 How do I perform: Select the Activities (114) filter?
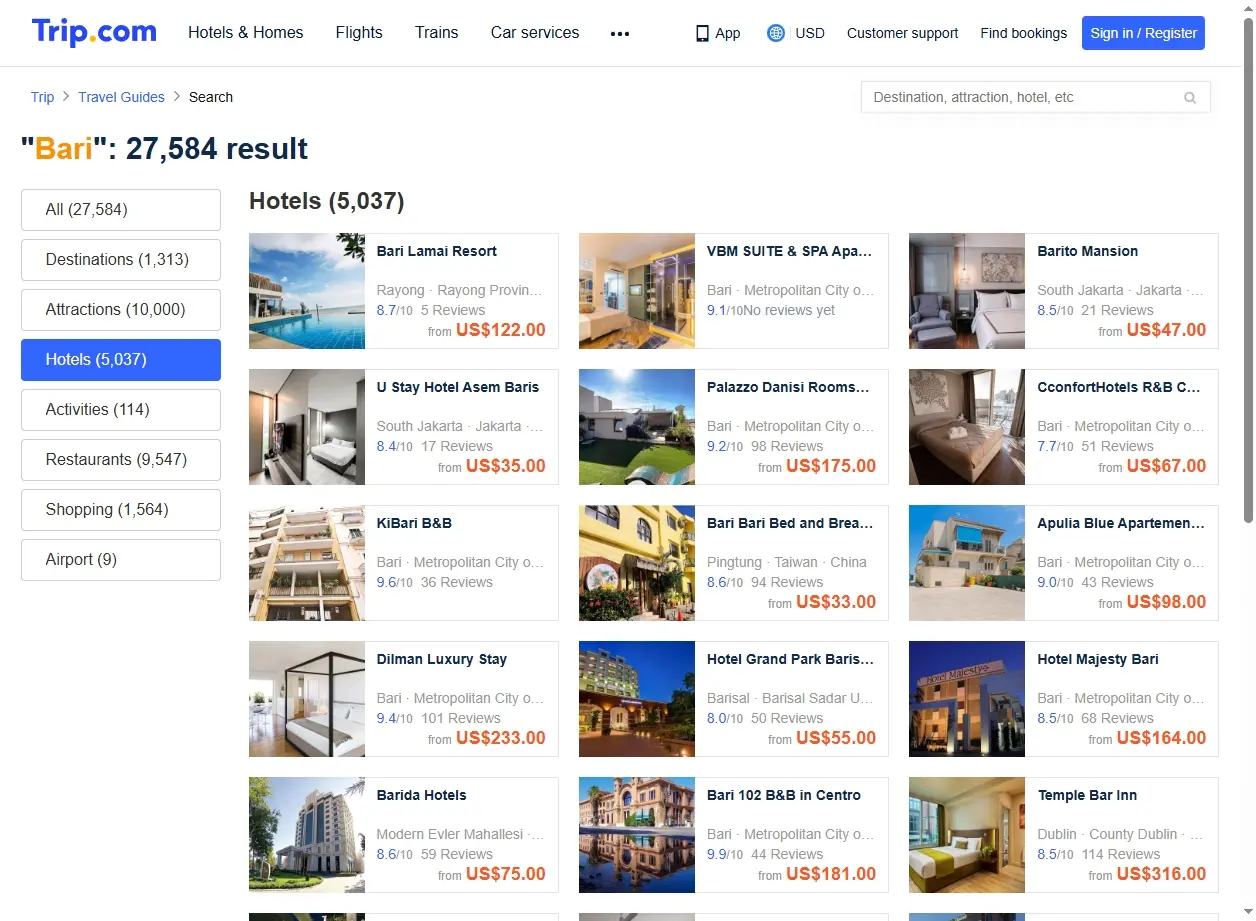tap(121, 410)
